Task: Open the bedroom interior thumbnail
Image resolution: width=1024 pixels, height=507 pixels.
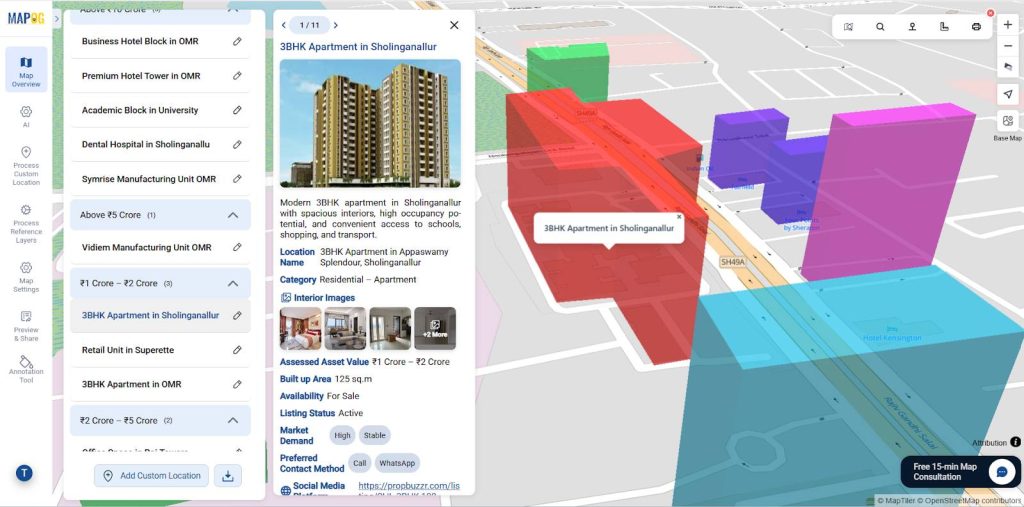Action: 300,328
